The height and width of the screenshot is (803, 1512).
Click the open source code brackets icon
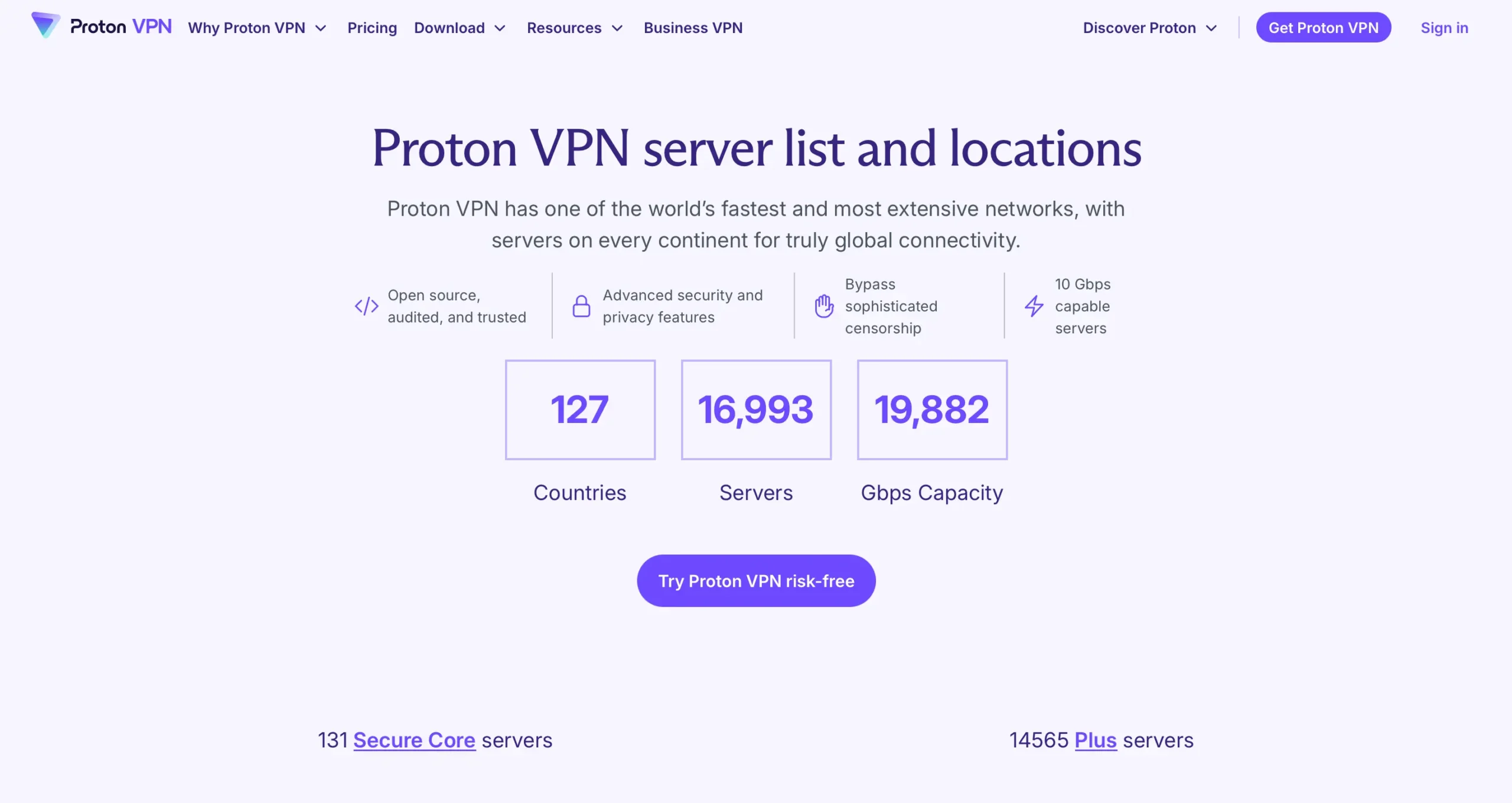[x=366, y=305]
